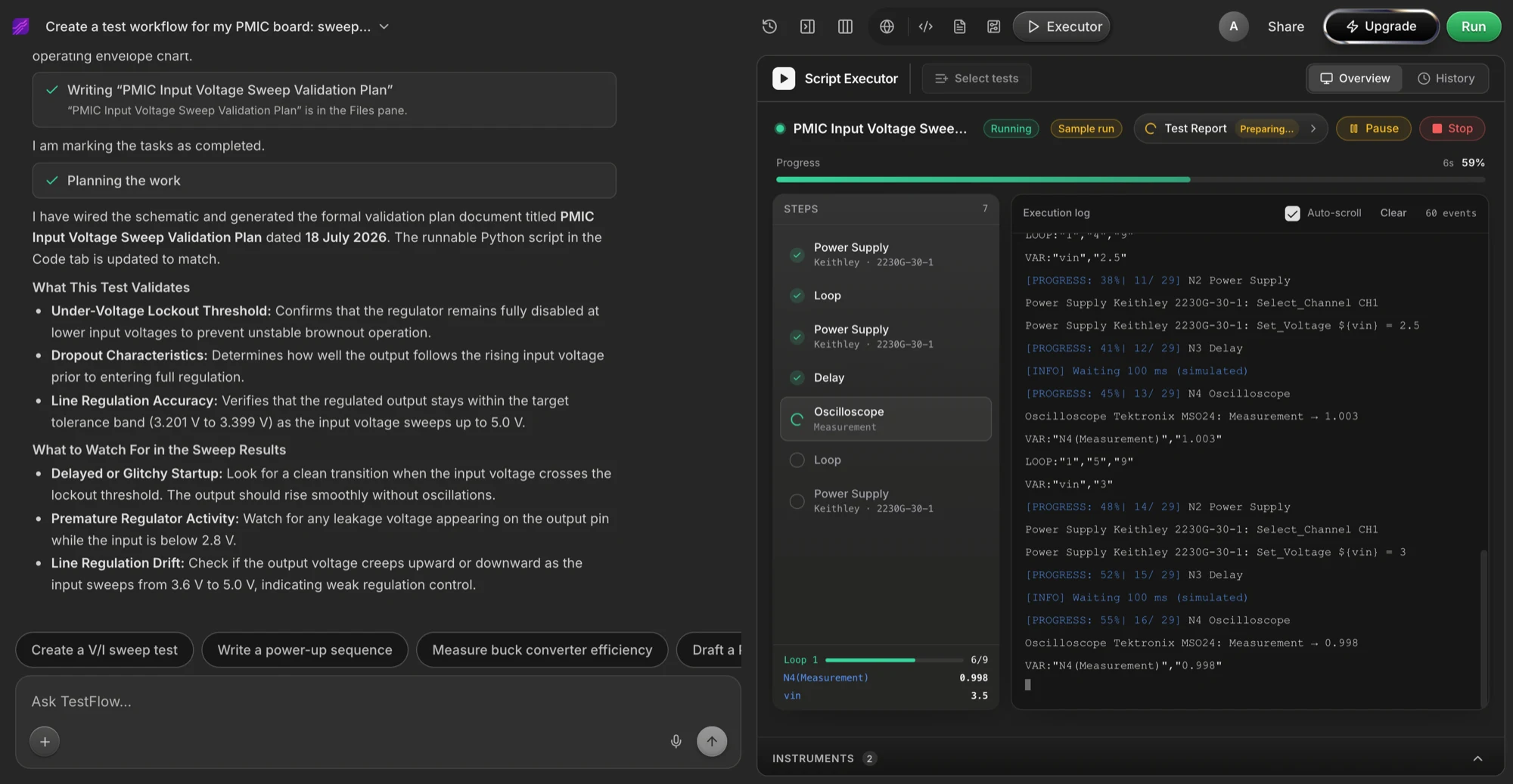The height and width of the screenshot is (784, 1513).
Task: Toggle the side panel layout icon
Action: [x=807, y=26]
